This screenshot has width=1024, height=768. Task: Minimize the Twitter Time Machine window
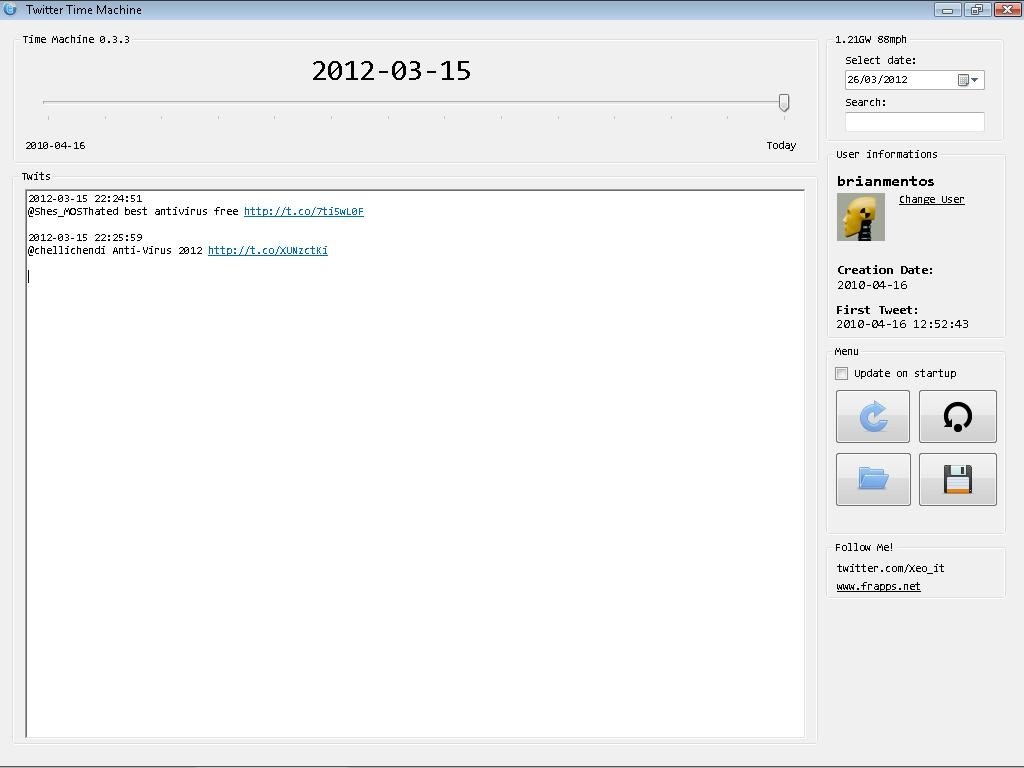[x=947, y=9]
